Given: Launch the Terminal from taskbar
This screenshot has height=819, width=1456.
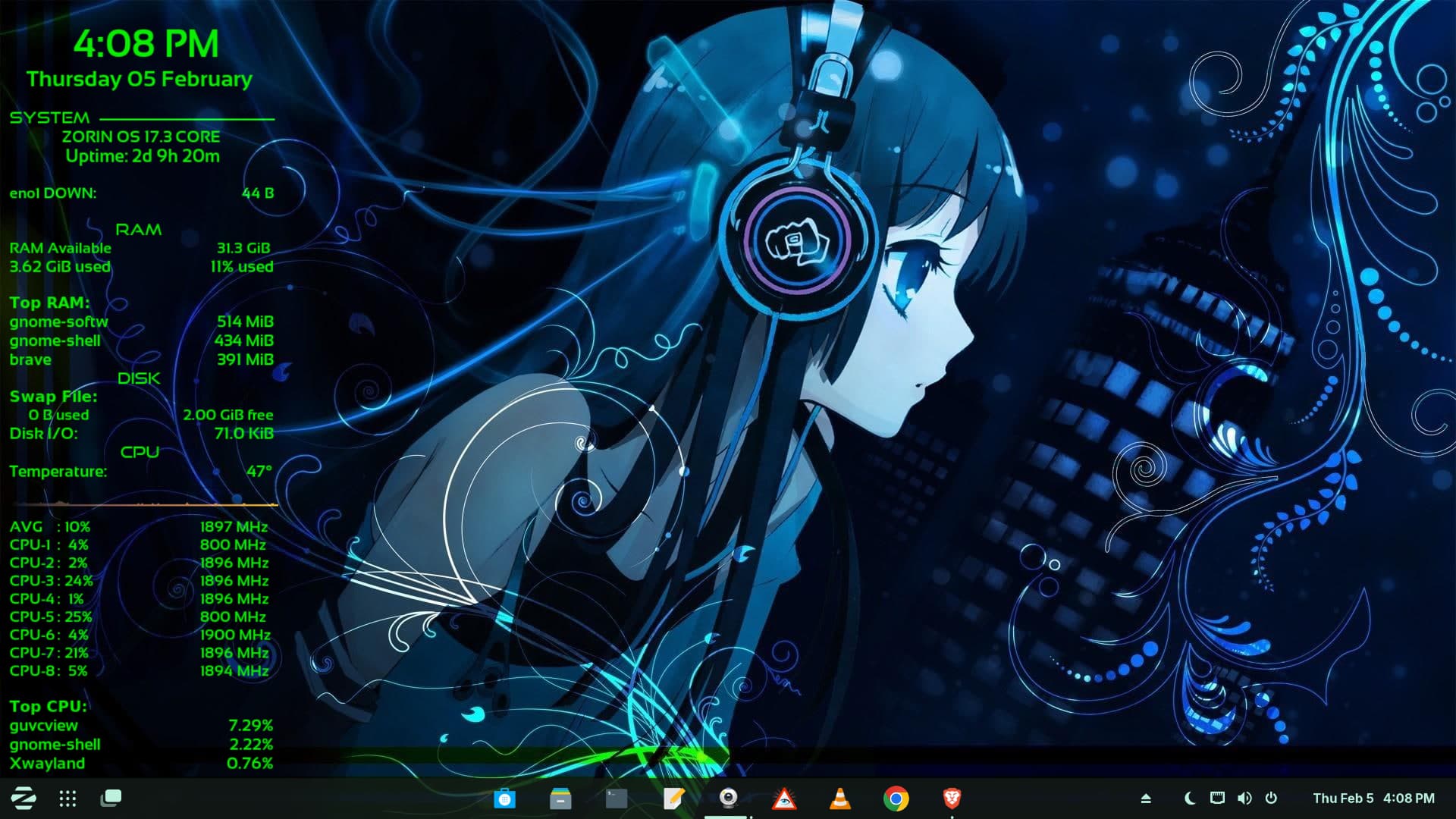Looking at the screenshot, I should 617,799.
